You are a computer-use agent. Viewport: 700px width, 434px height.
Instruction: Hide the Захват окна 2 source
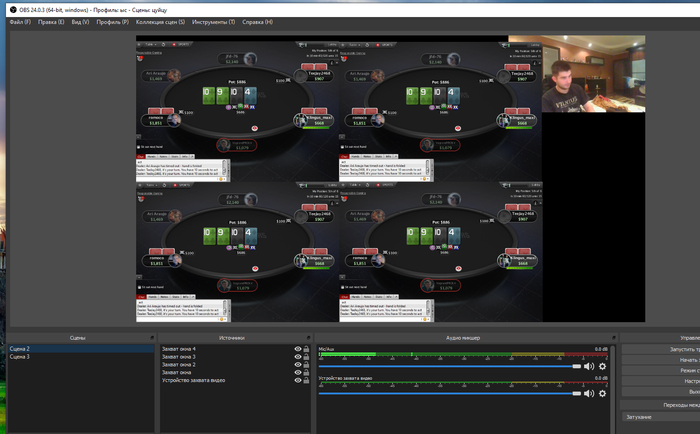pos(298,364)
